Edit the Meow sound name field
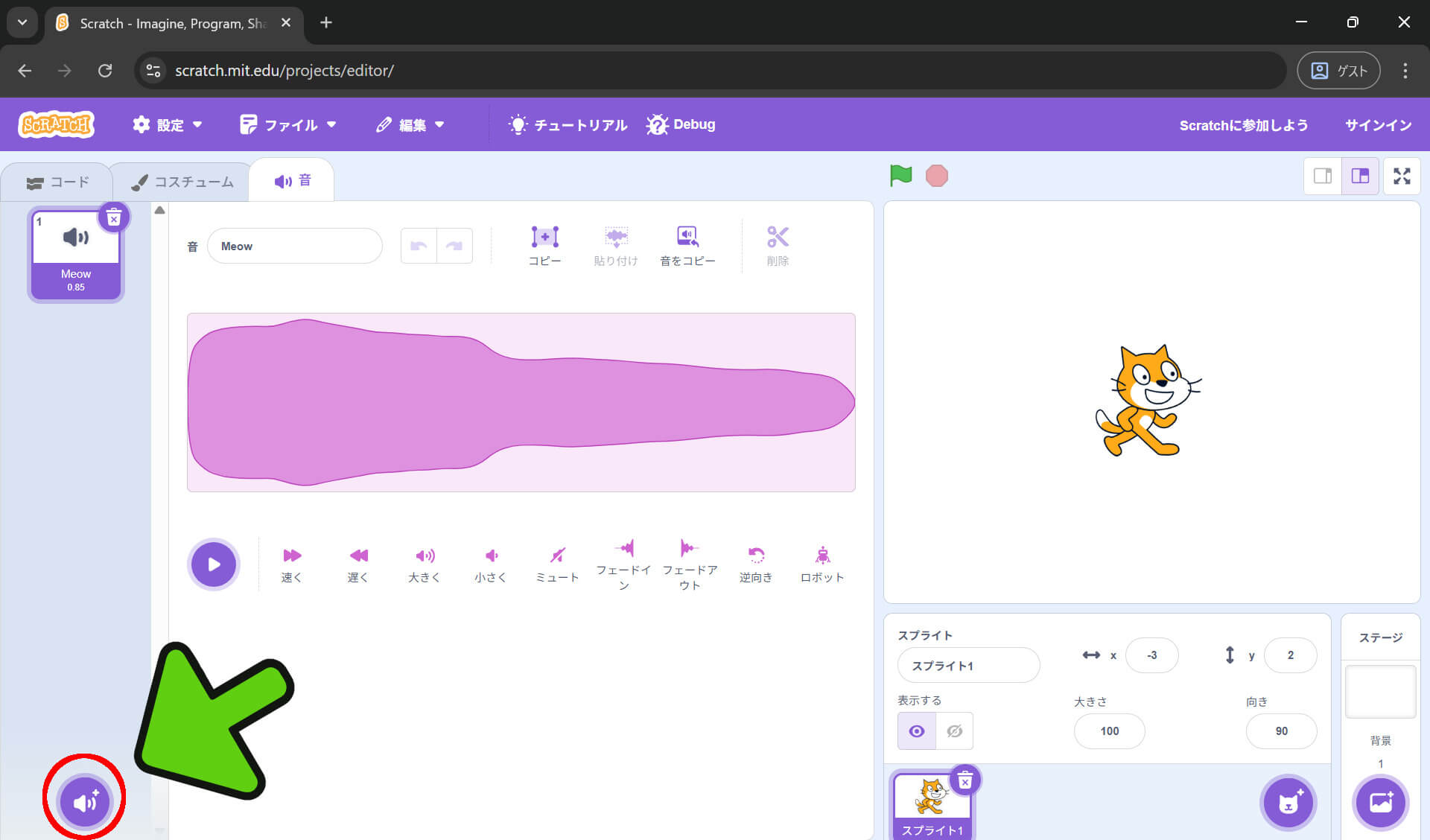This screenshot has width=1430, height=840. [x=295, y=246]
